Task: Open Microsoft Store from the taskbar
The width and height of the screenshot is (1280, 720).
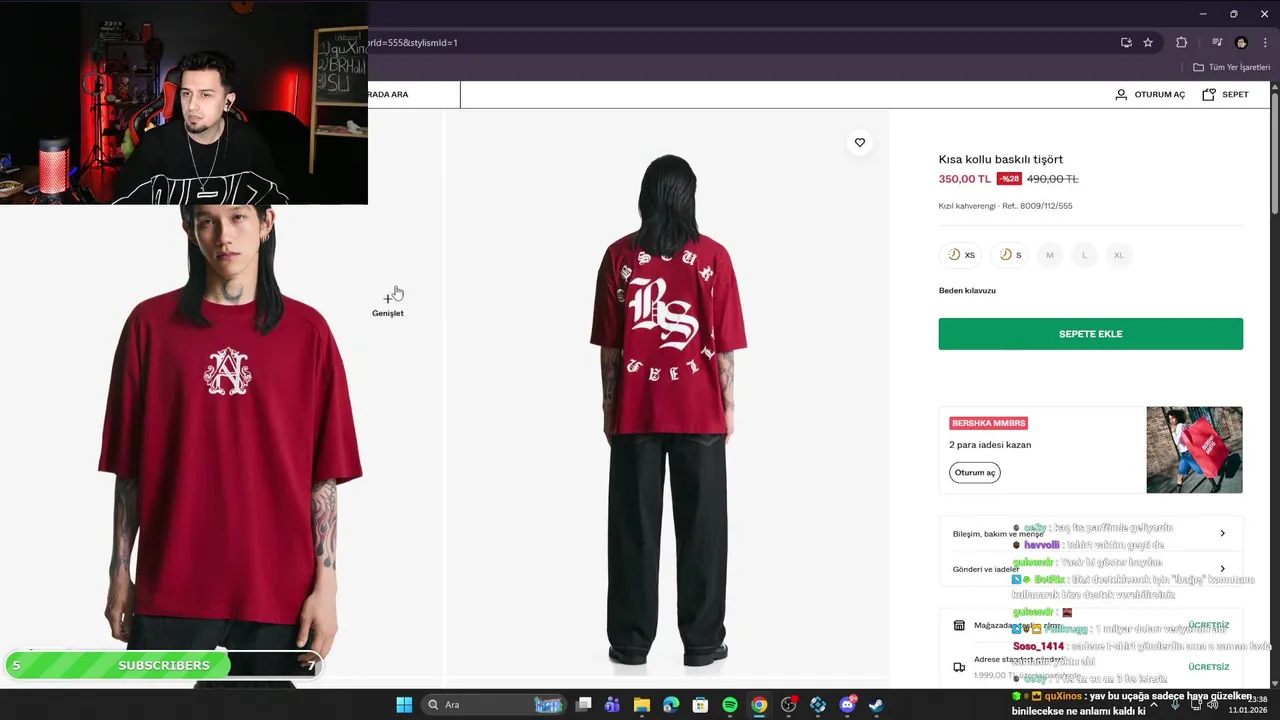Action: 701,705
